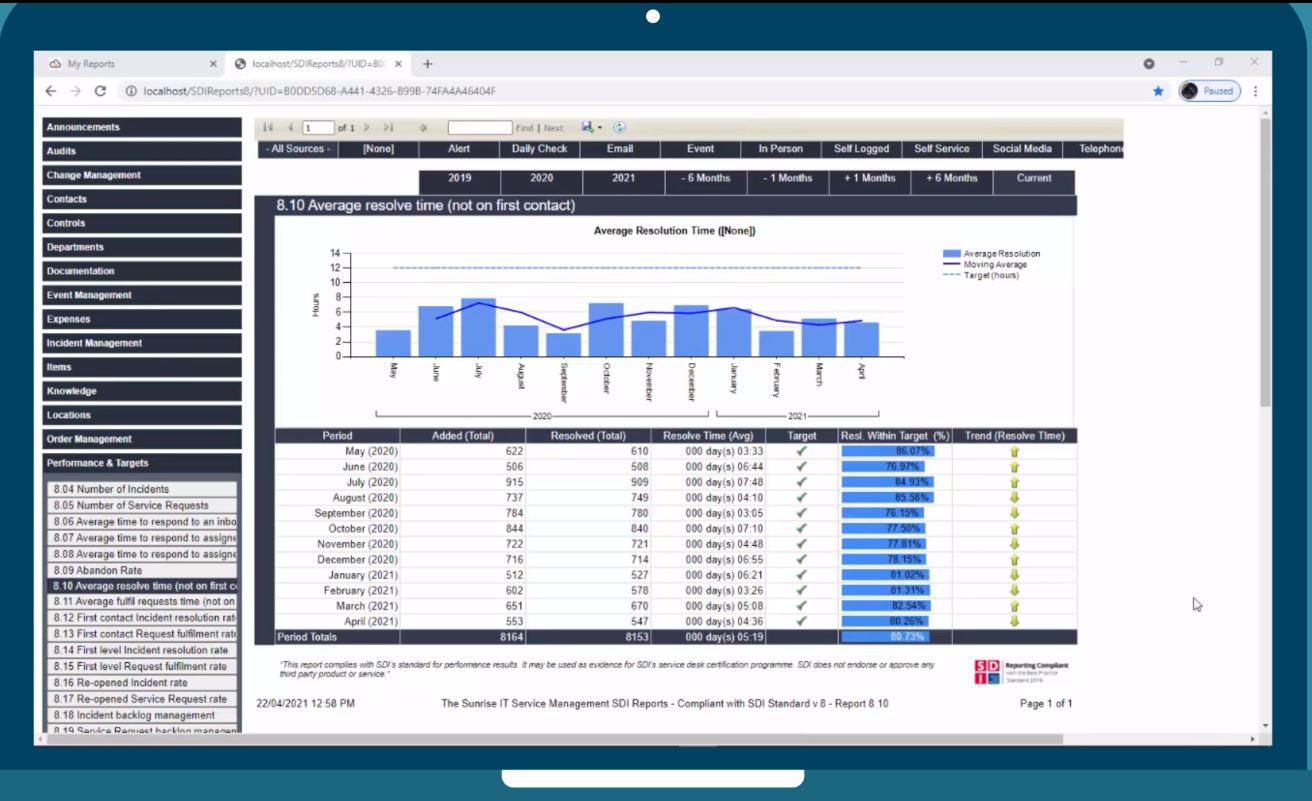Open report 8.04 Number of Incidents
This screenshot has width=1312, height=801.
pos(143,489)
